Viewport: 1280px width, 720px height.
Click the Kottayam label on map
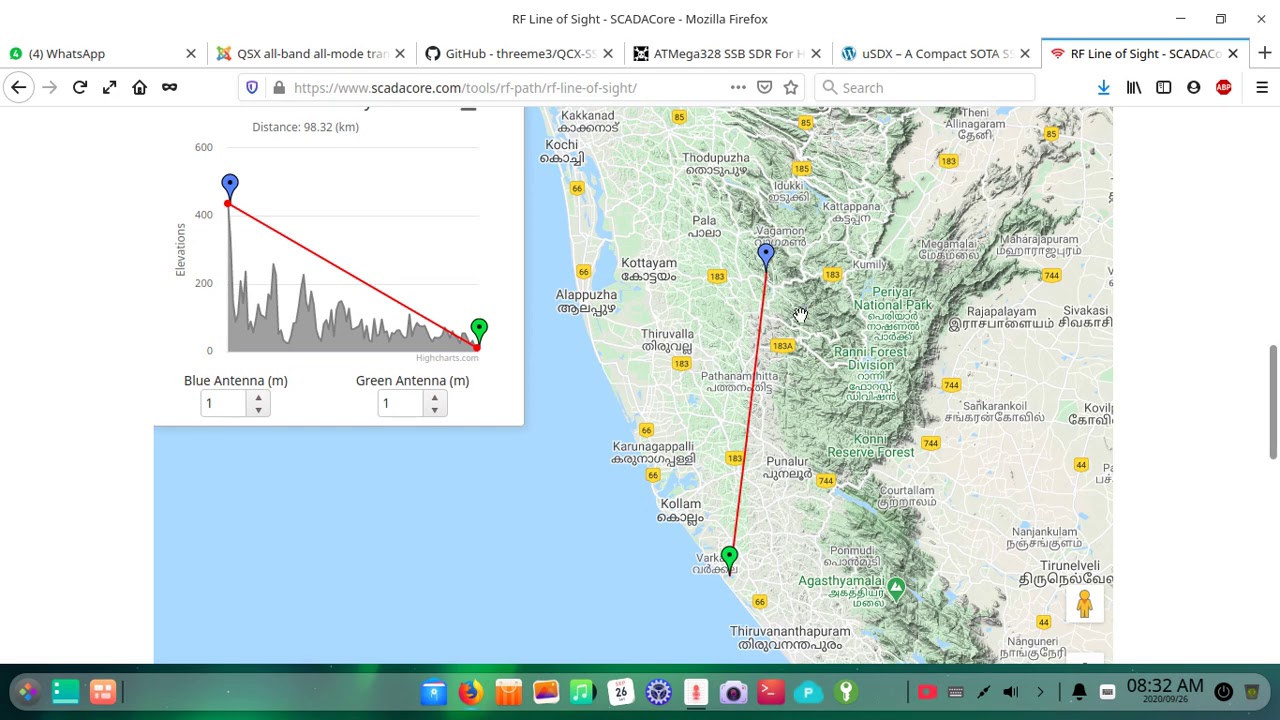[649, 270]
